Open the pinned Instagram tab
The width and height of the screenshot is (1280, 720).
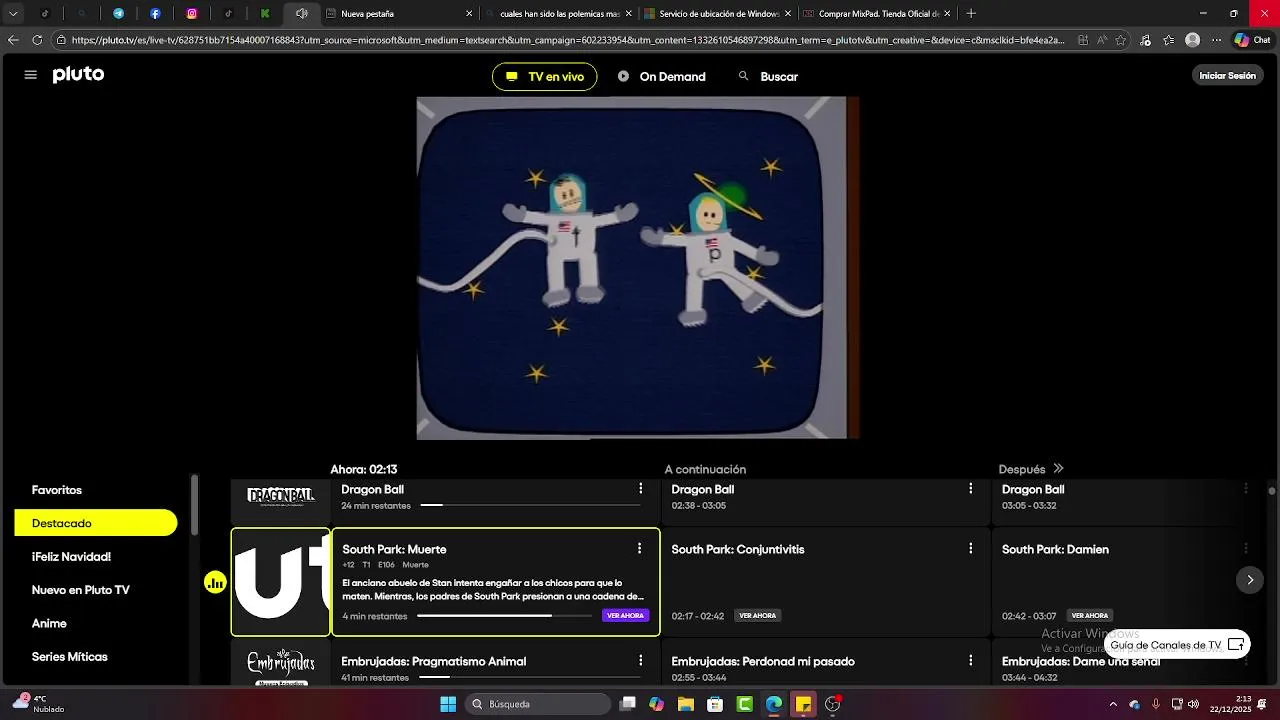coord(192,14)
